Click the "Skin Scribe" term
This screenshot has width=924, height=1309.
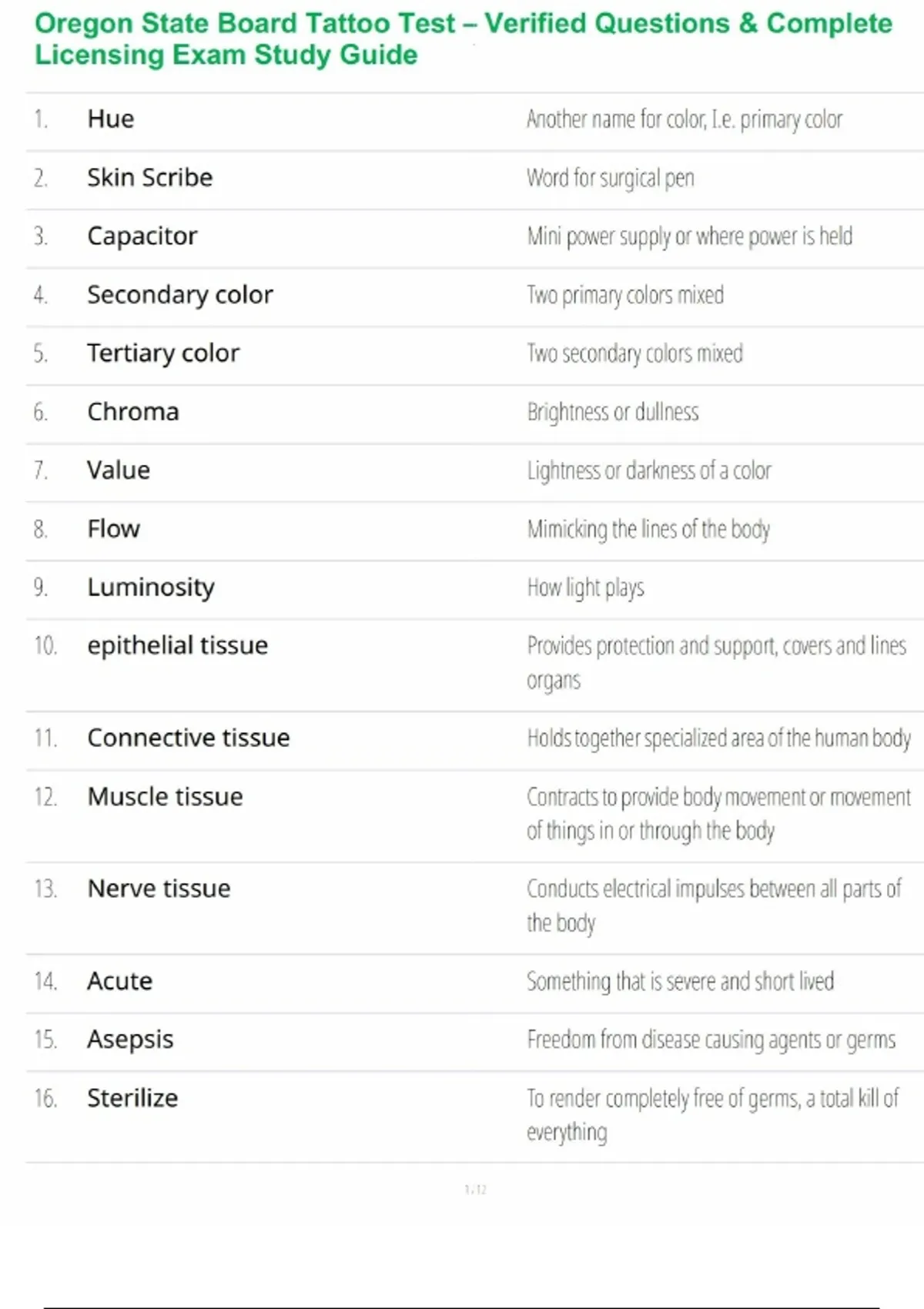tap(149, 178)
